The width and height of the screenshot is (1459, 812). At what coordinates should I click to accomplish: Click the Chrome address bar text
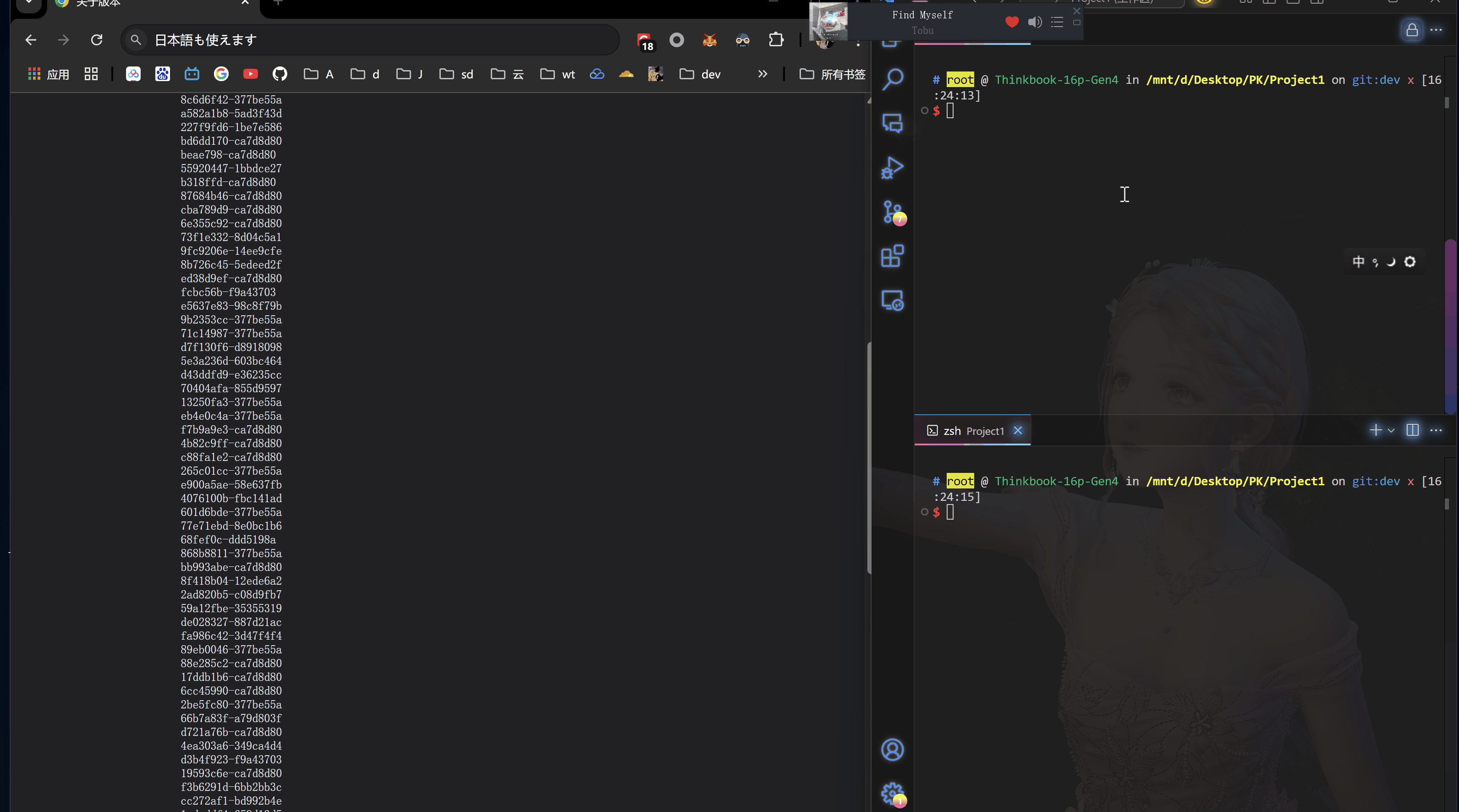[x=206, y=40]
